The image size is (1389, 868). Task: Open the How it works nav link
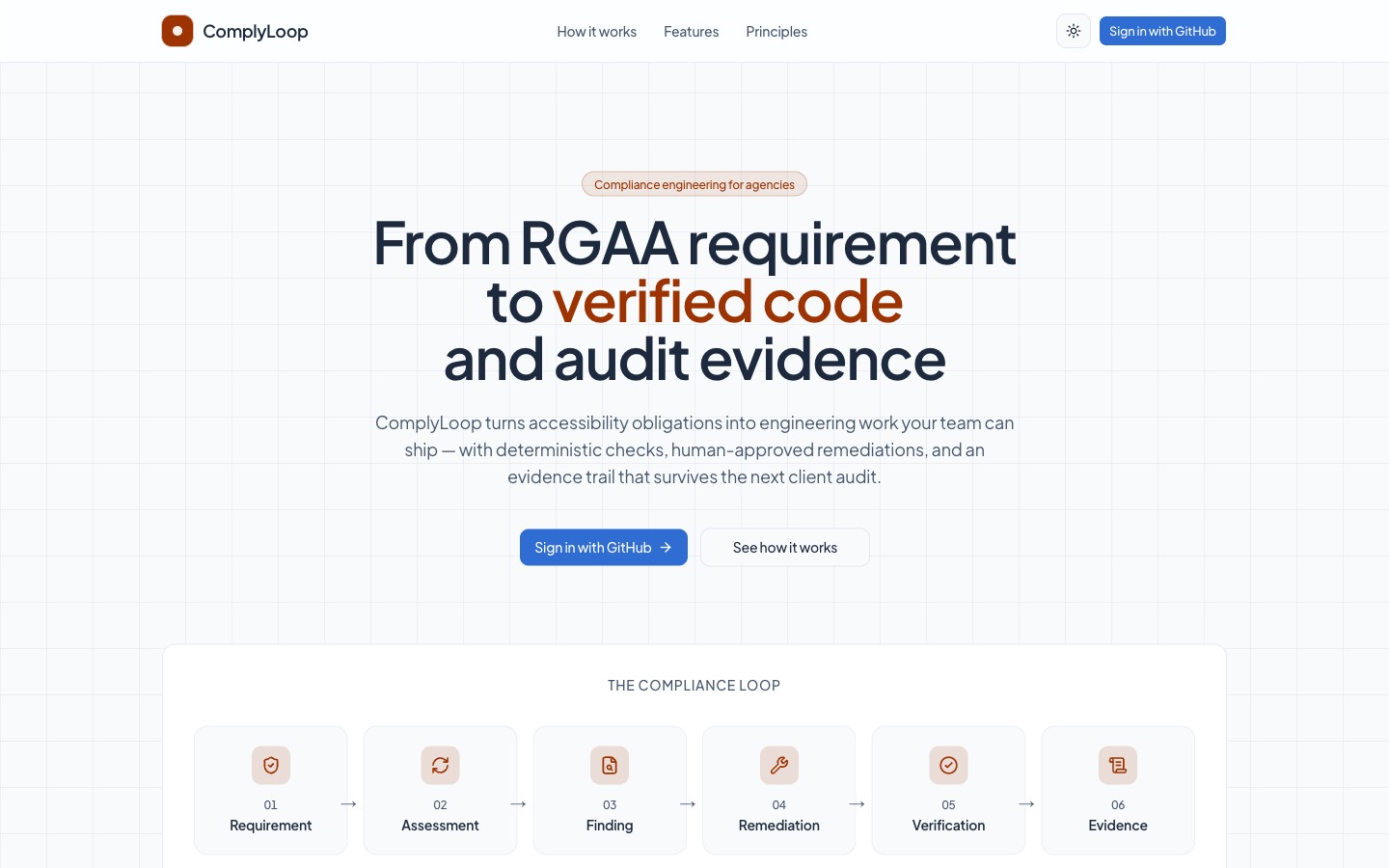(x=596, y=32)
